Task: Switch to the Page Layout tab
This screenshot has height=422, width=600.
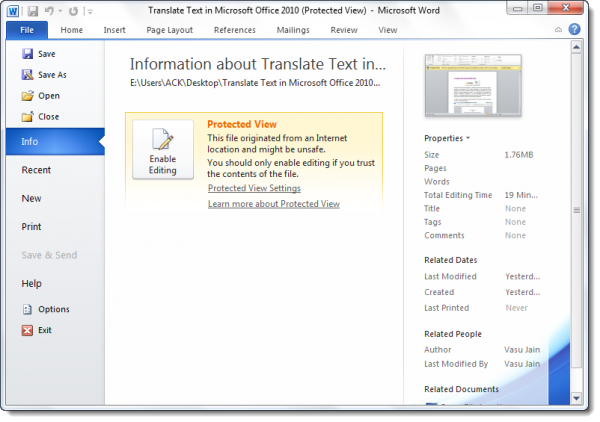Action: pyautogui.click(x=170, y=30)
